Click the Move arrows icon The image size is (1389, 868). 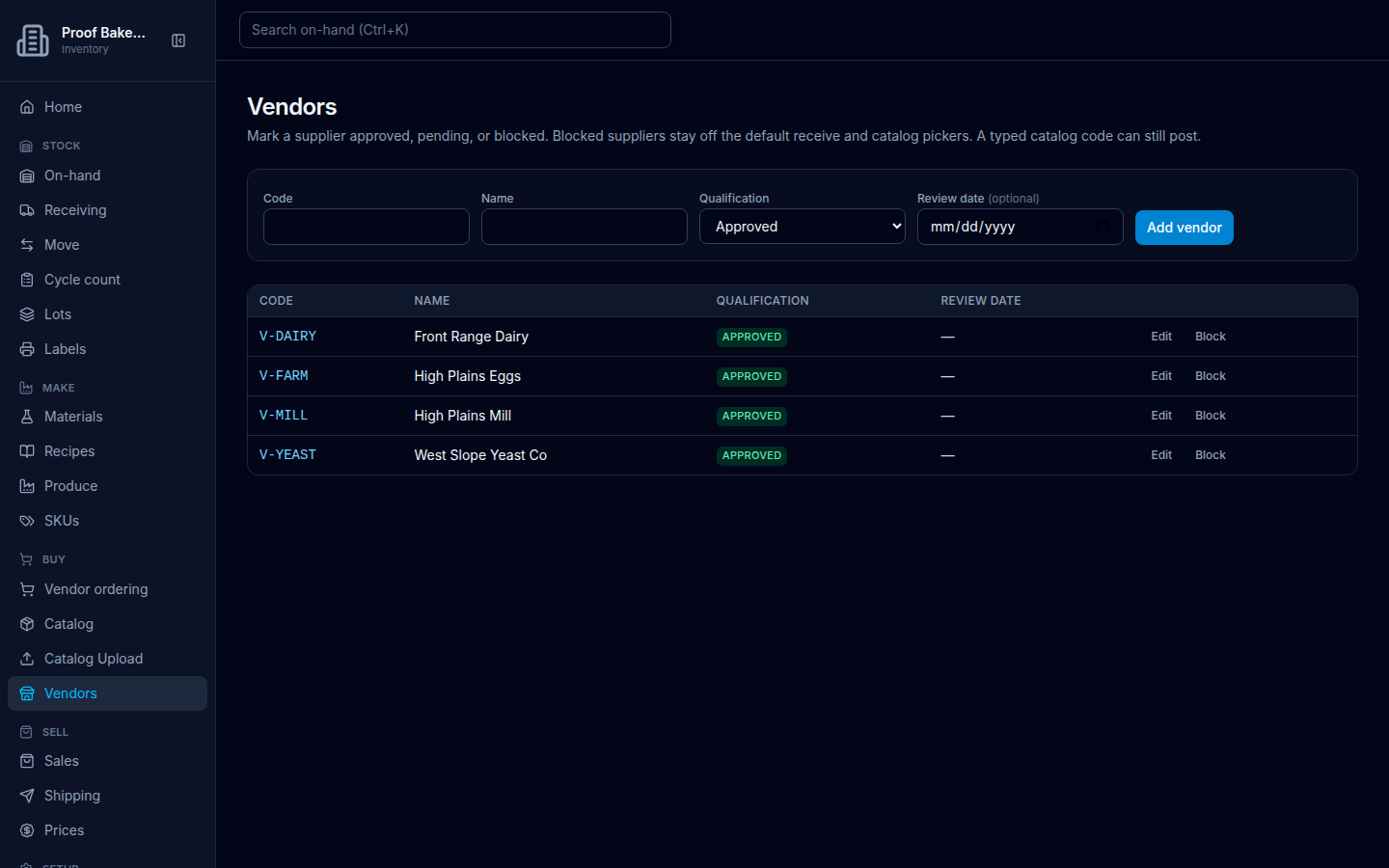pyautogui.click(x=27, y=245)
